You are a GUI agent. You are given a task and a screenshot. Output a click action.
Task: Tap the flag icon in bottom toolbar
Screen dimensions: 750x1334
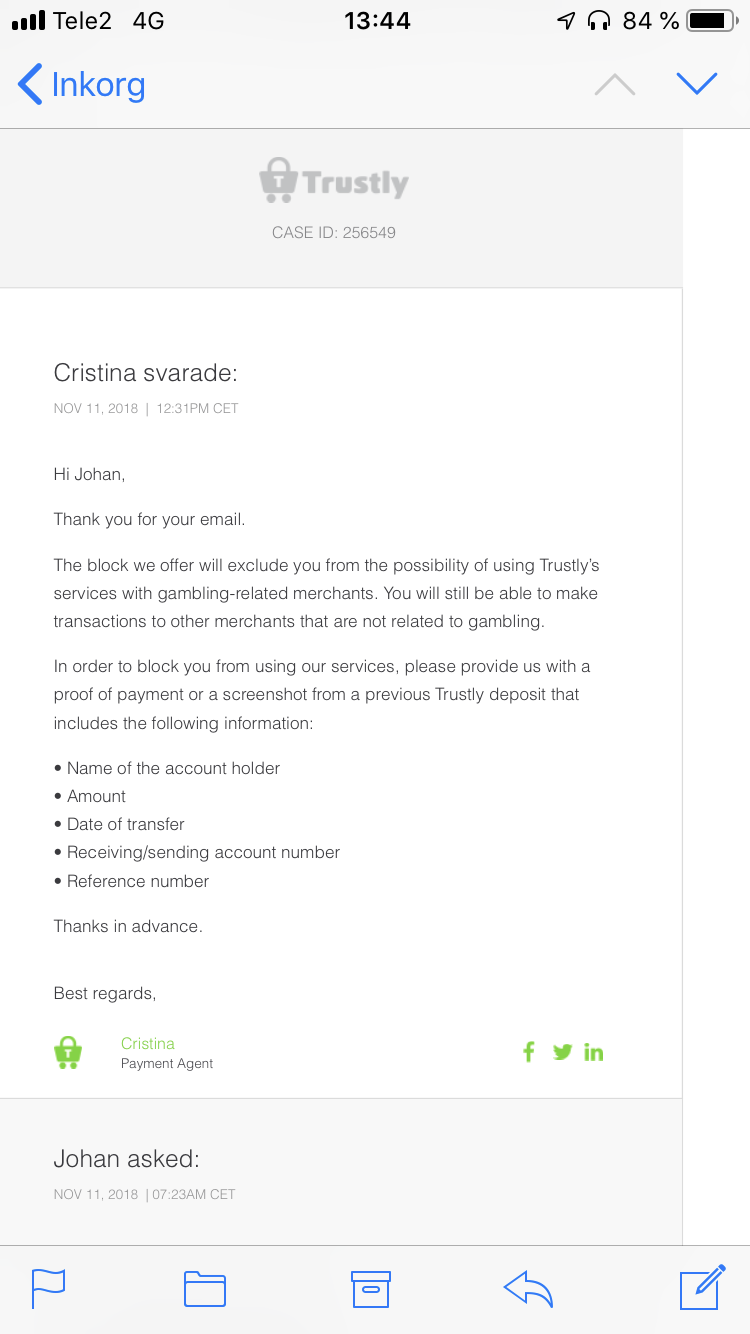(x=49, y=1288)
